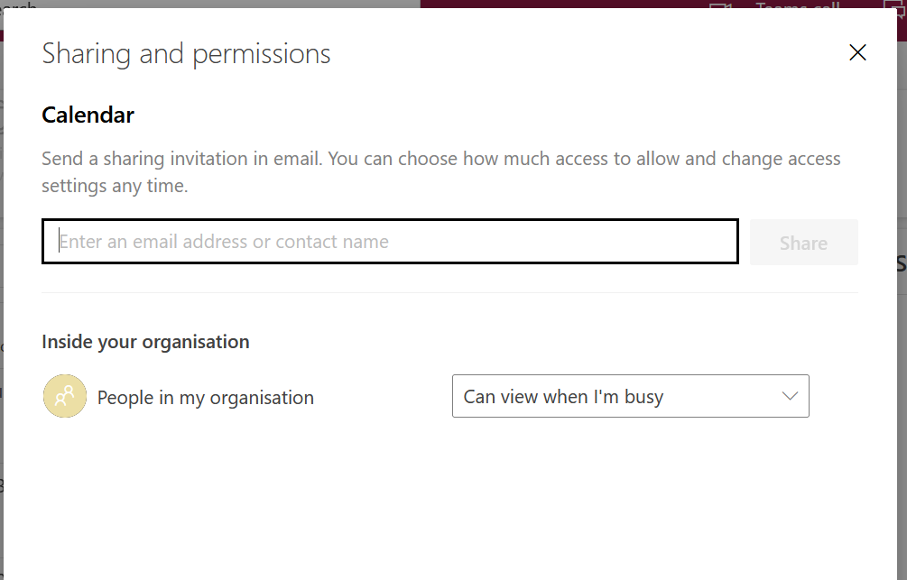Click the "Sharing and permissions" dialog title

tap(186, 54)
